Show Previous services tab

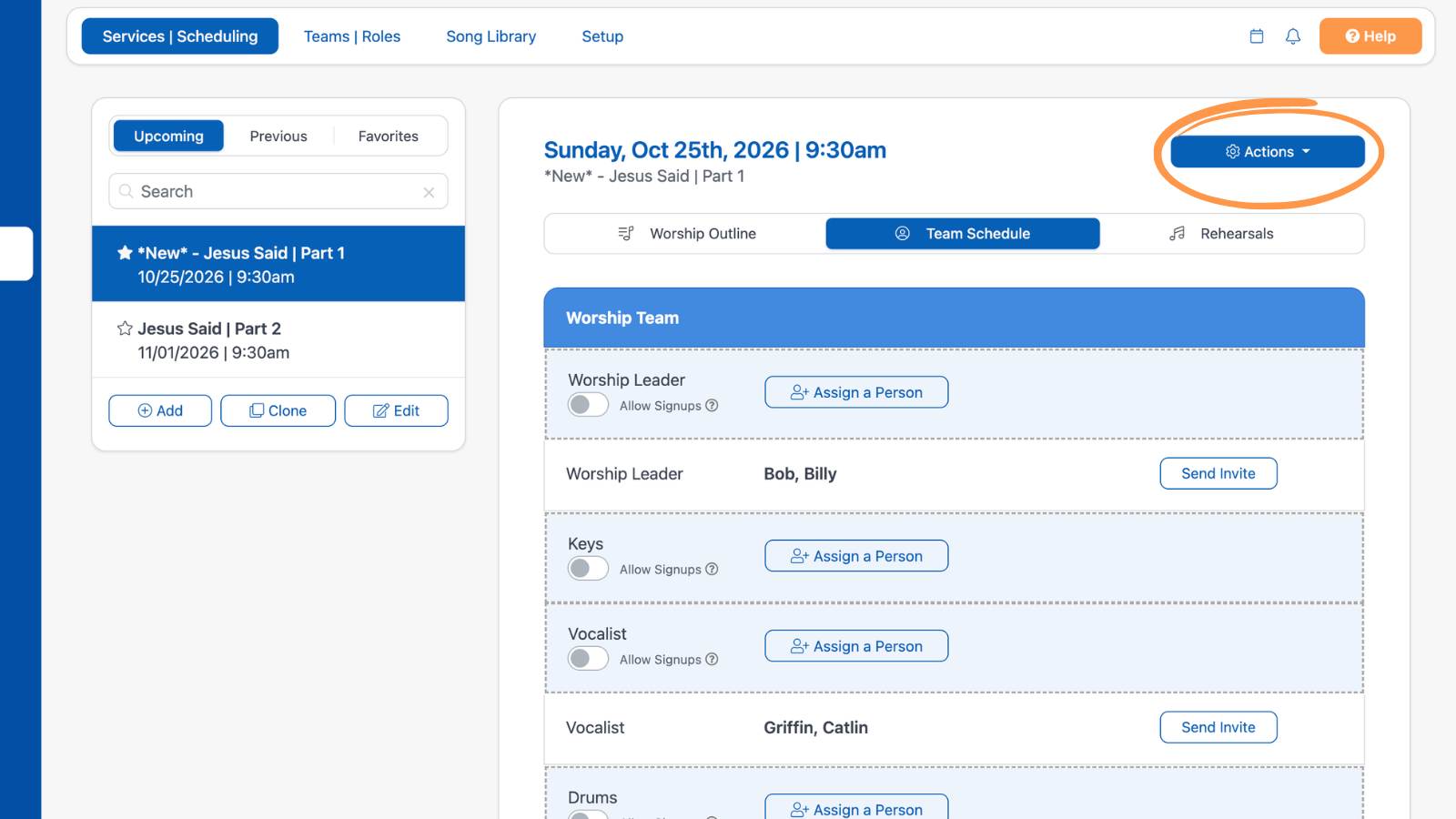click(x=278, y=136)
